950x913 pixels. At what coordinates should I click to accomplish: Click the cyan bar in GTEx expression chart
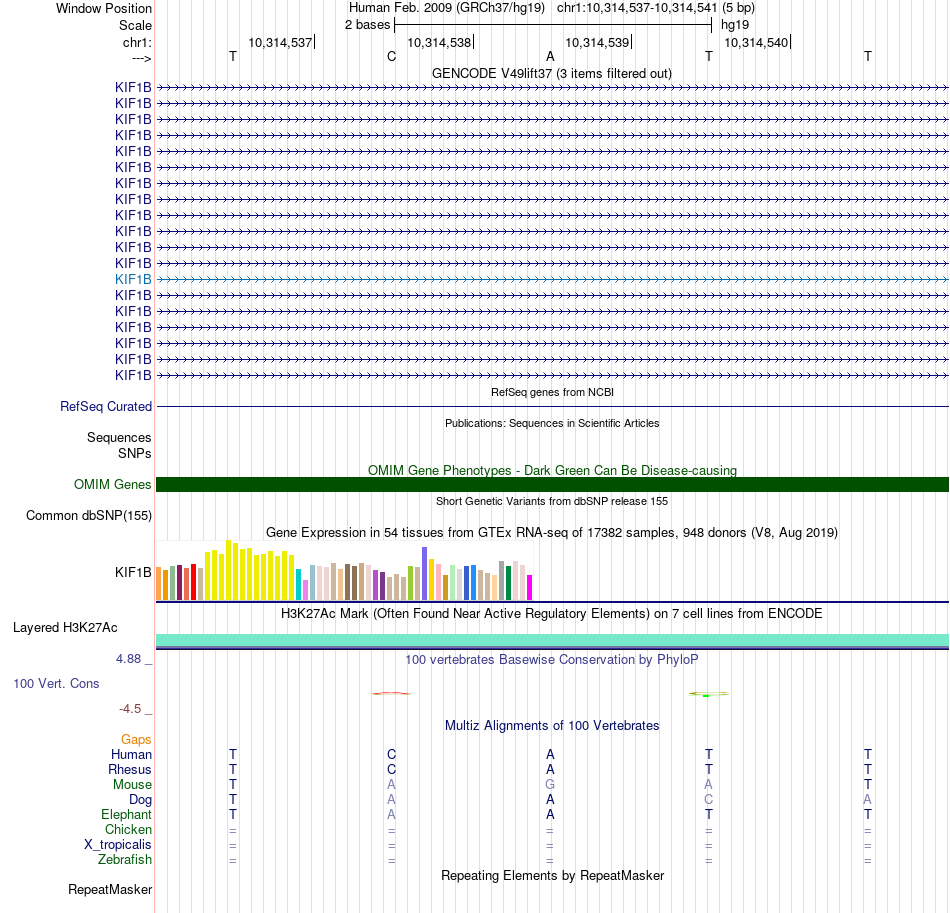point(299,585)
